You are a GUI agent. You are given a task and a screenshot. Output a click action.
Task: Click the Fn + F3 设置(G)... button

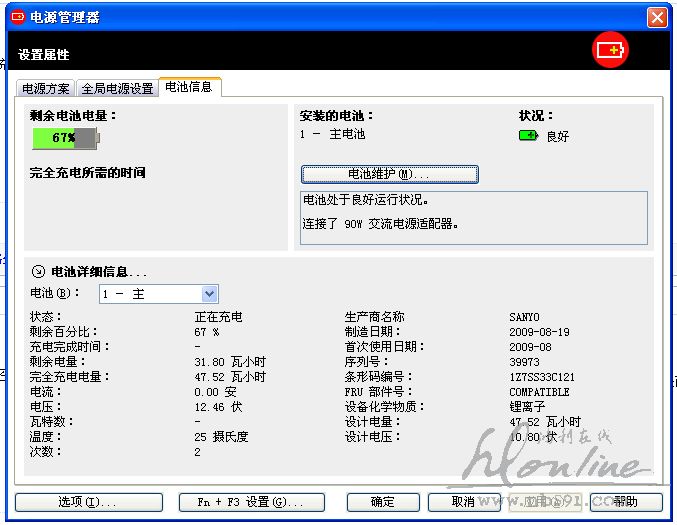(x=252, y=501)
